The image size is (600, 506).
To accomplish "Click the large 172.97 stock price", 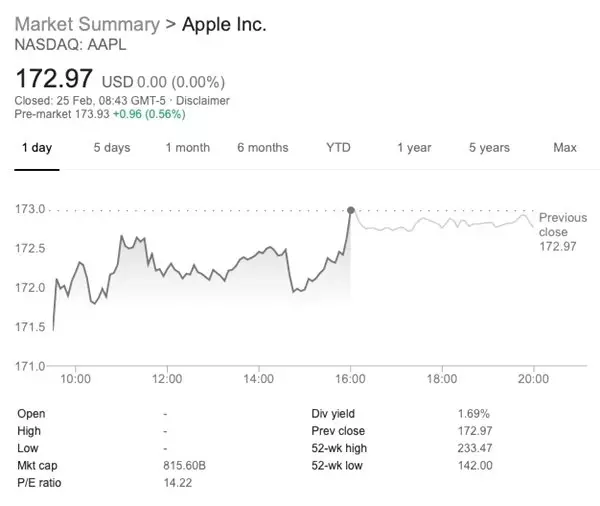I will tap(51, 77).
